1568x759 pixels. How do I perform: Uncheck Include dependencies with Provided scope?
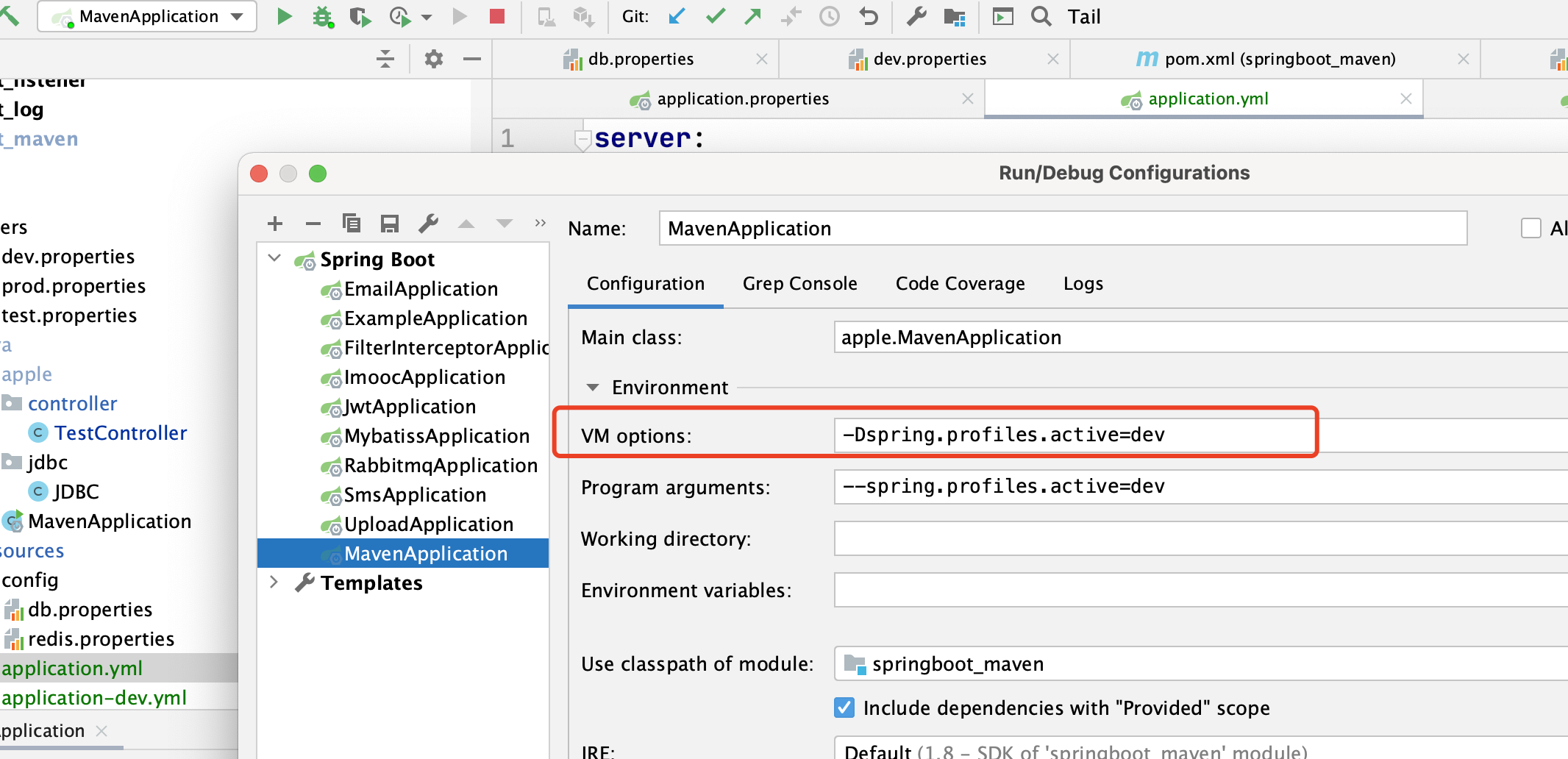[843, 708]
